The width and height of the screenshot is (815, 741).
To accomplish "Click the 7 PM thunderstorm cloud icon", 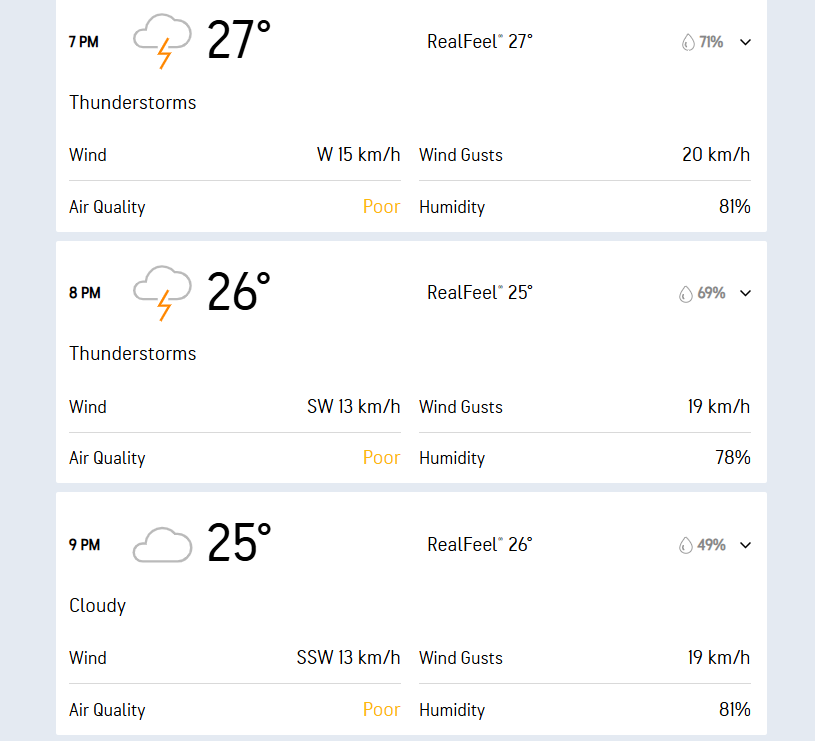I will (162, 41).
